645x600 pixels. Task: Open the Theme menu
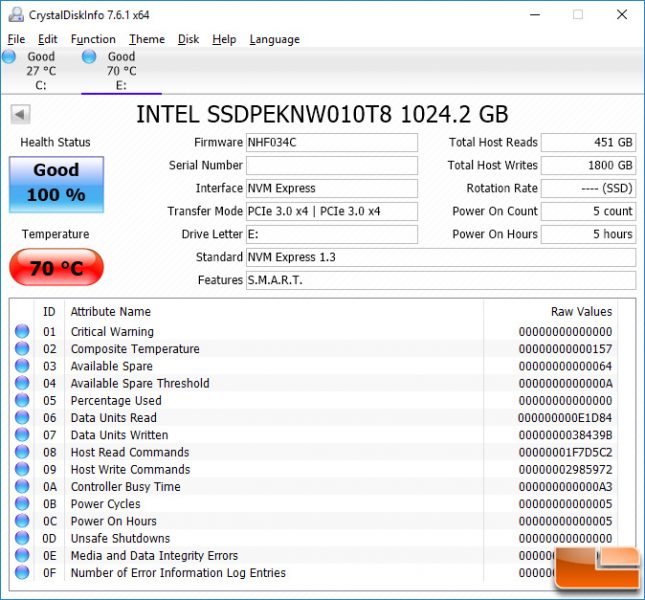tap(147, 39)
